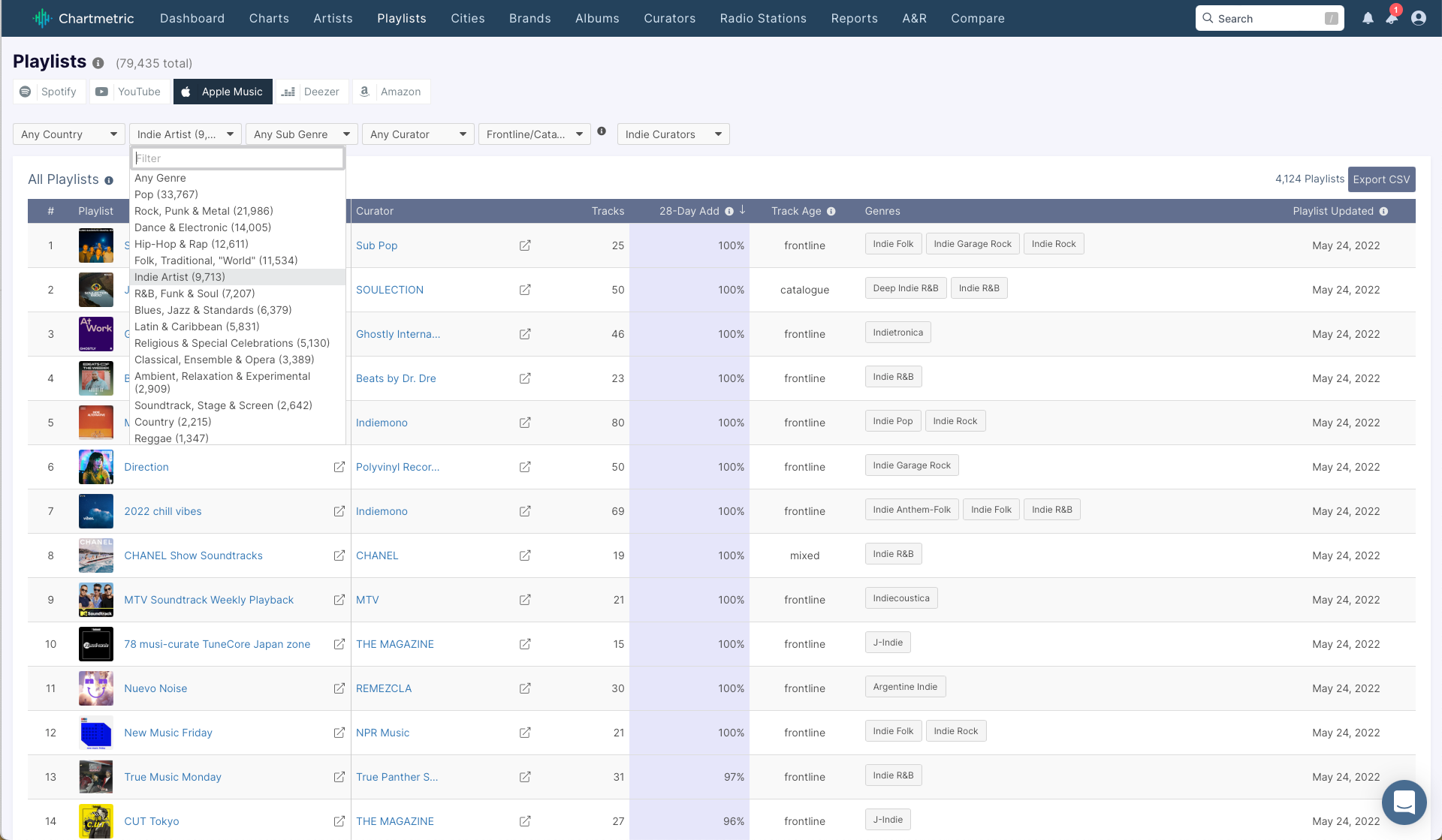
Task: Click the Export CSV button
Action: pyautogui.click(x=1381, y=179)
